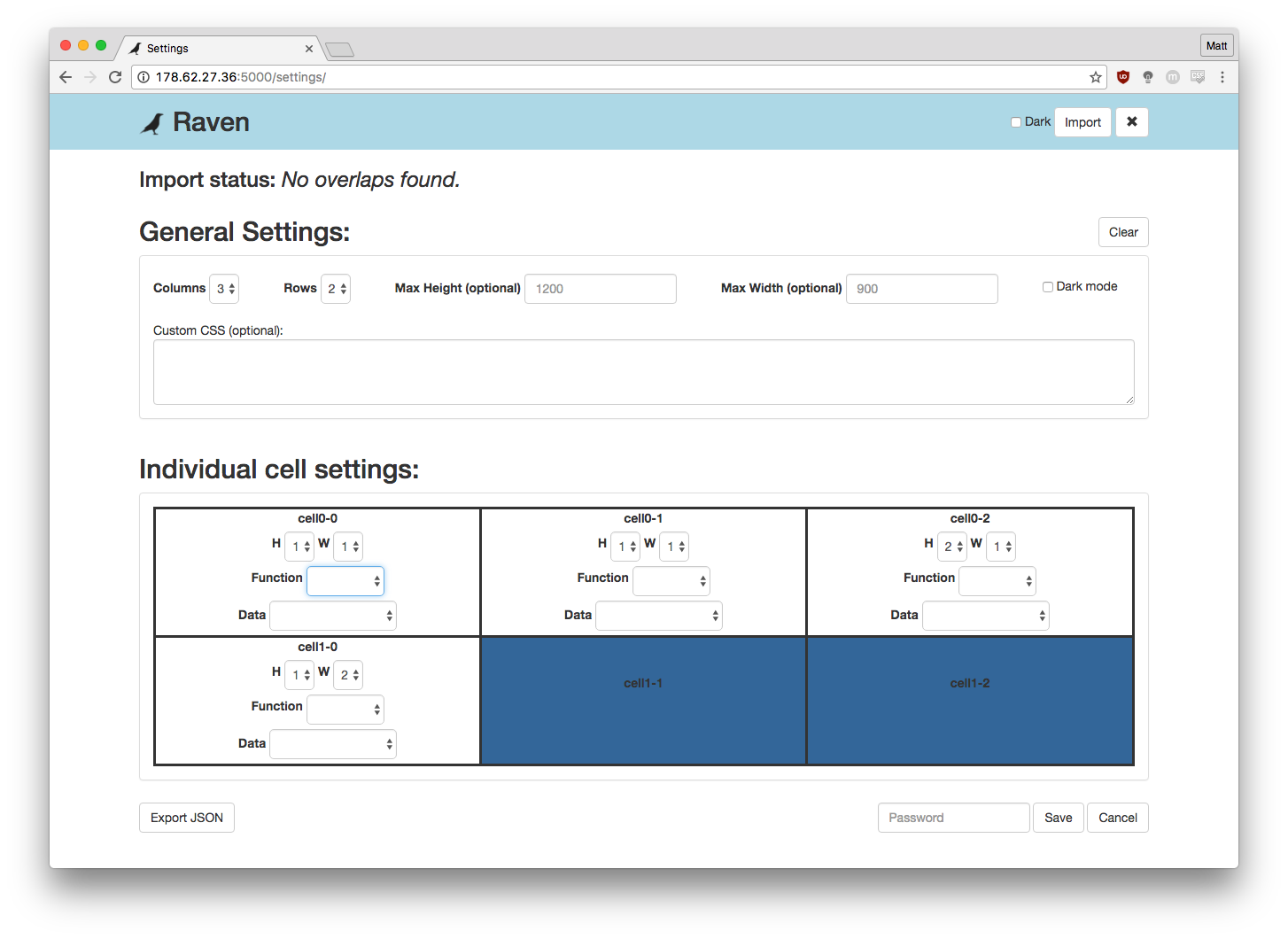Select the Settings browser tab

(x=220, y=49)
